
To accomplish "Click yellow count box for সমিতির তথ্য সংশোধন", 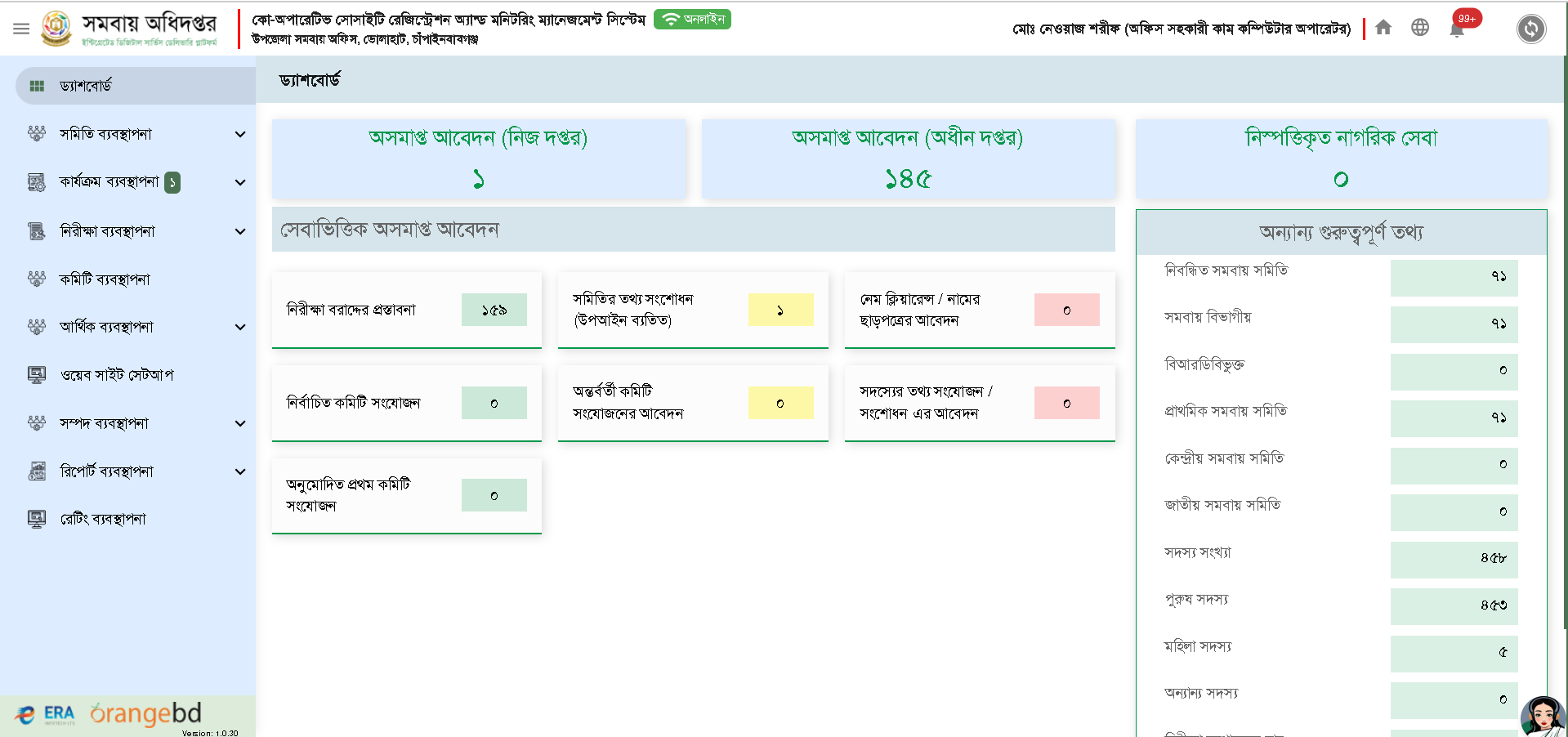I will click(780, 310).
